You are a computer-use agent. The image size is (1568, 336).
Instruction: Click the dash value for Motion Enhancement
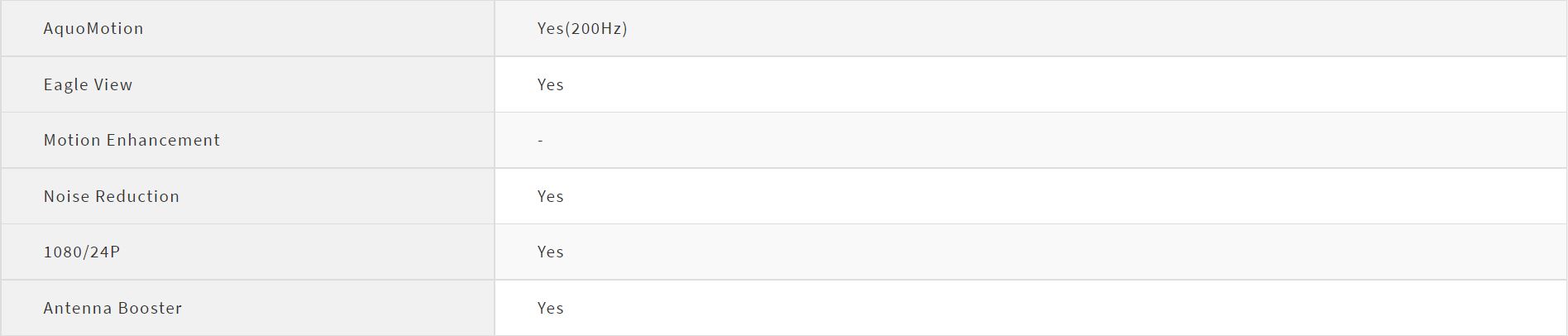coord(540,141)
